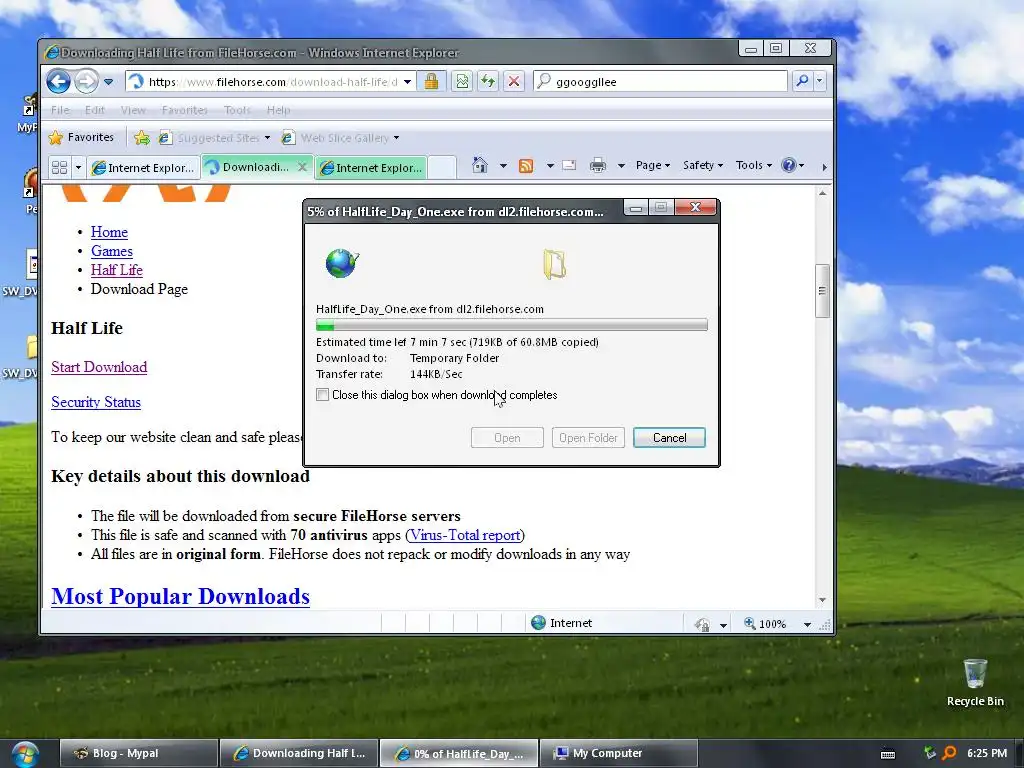
Task: Switch to Blog - Mypal taskbar button
Action: (138, 754)
